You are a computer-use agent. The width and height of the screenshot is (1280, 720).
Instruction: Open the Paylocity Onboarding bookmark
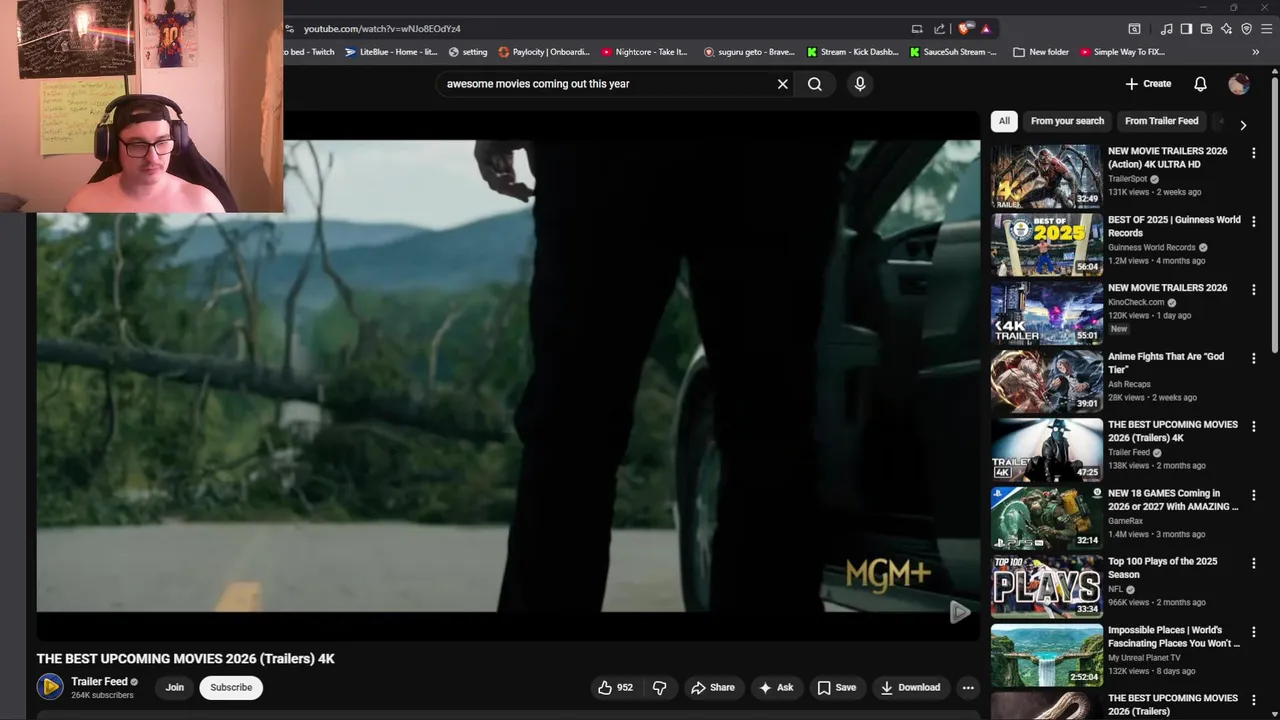click(x=544, y=52)
